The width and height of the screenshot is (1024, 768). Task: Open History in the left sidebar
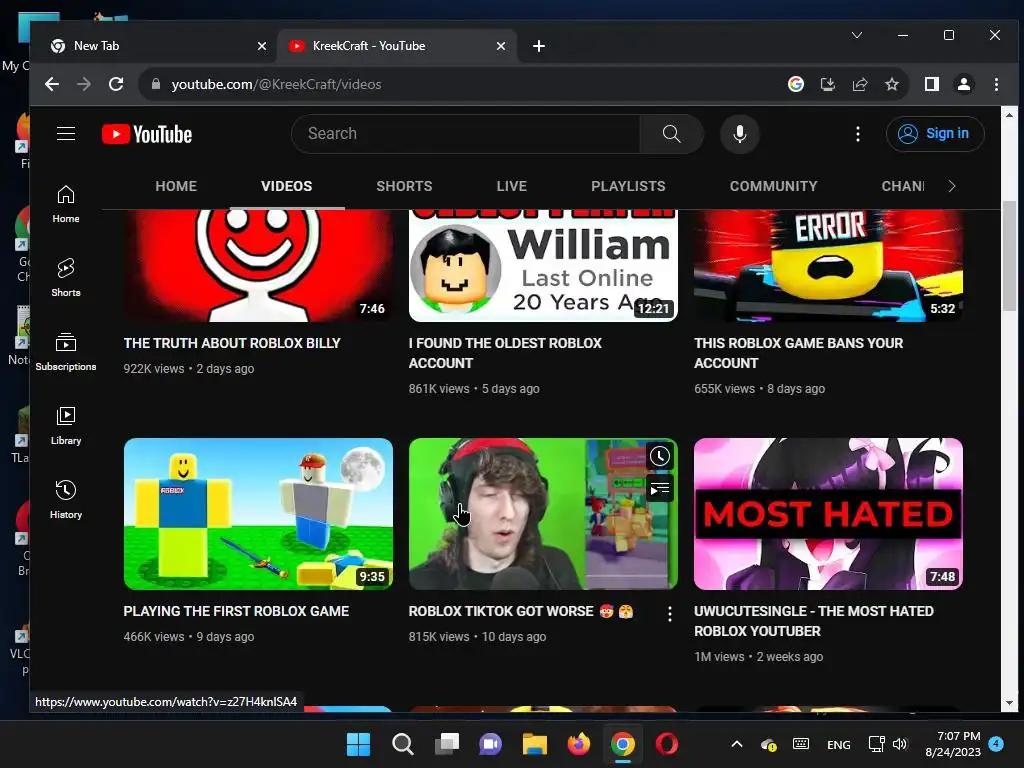[x=66, y=500]
